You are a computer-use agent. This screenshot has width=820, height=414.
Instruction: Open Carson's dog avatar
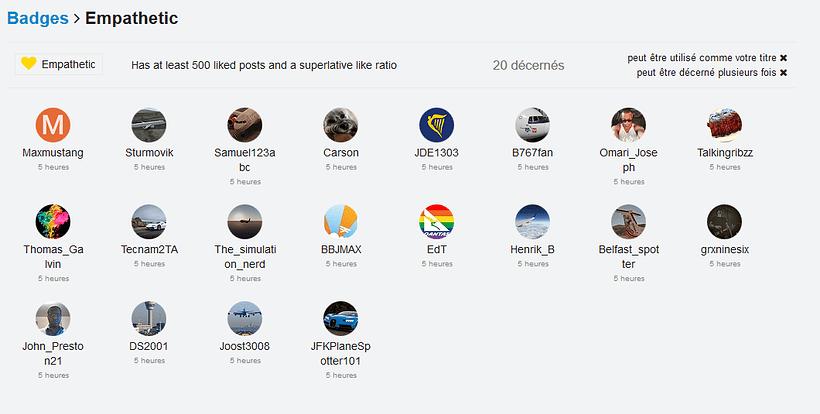[x=341, y=125]
